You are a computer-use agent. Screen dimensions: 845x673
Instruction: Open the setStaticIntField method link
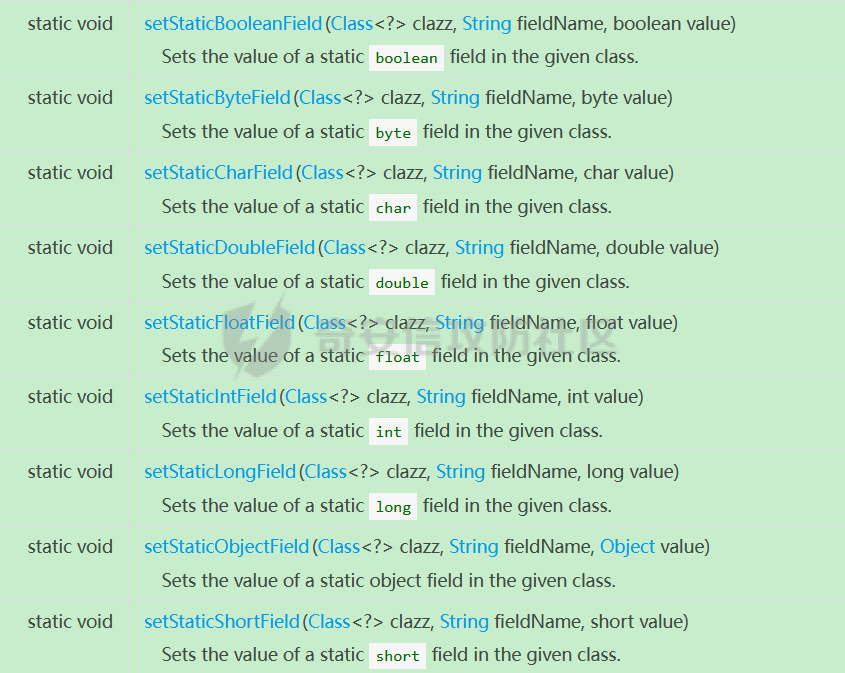(210, 397)
